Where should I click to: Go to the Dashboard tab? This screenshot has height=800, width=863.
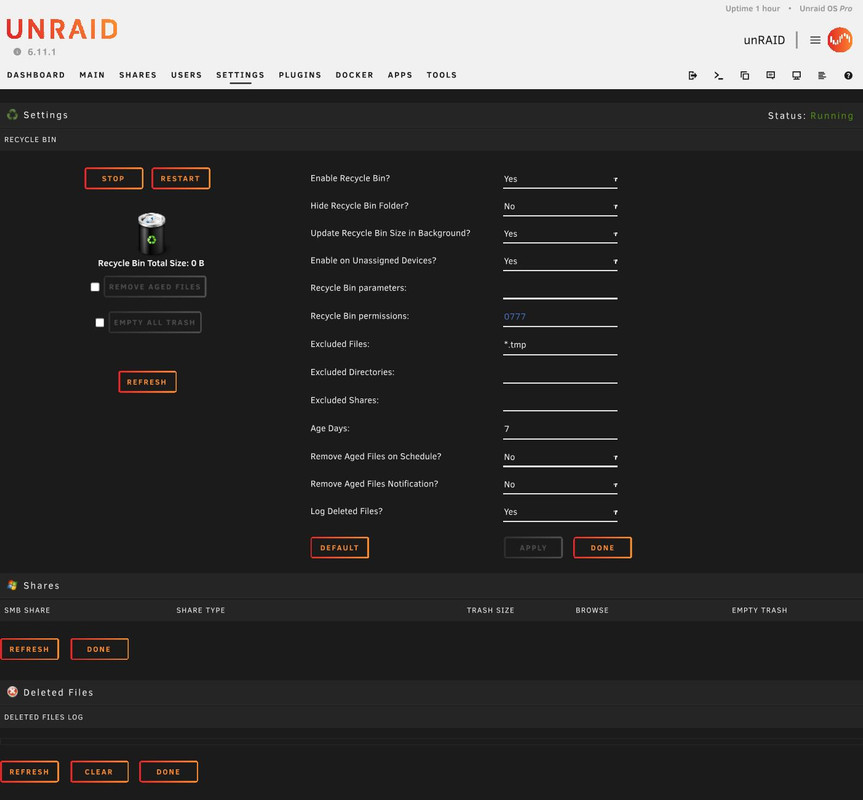click(36, 75)
